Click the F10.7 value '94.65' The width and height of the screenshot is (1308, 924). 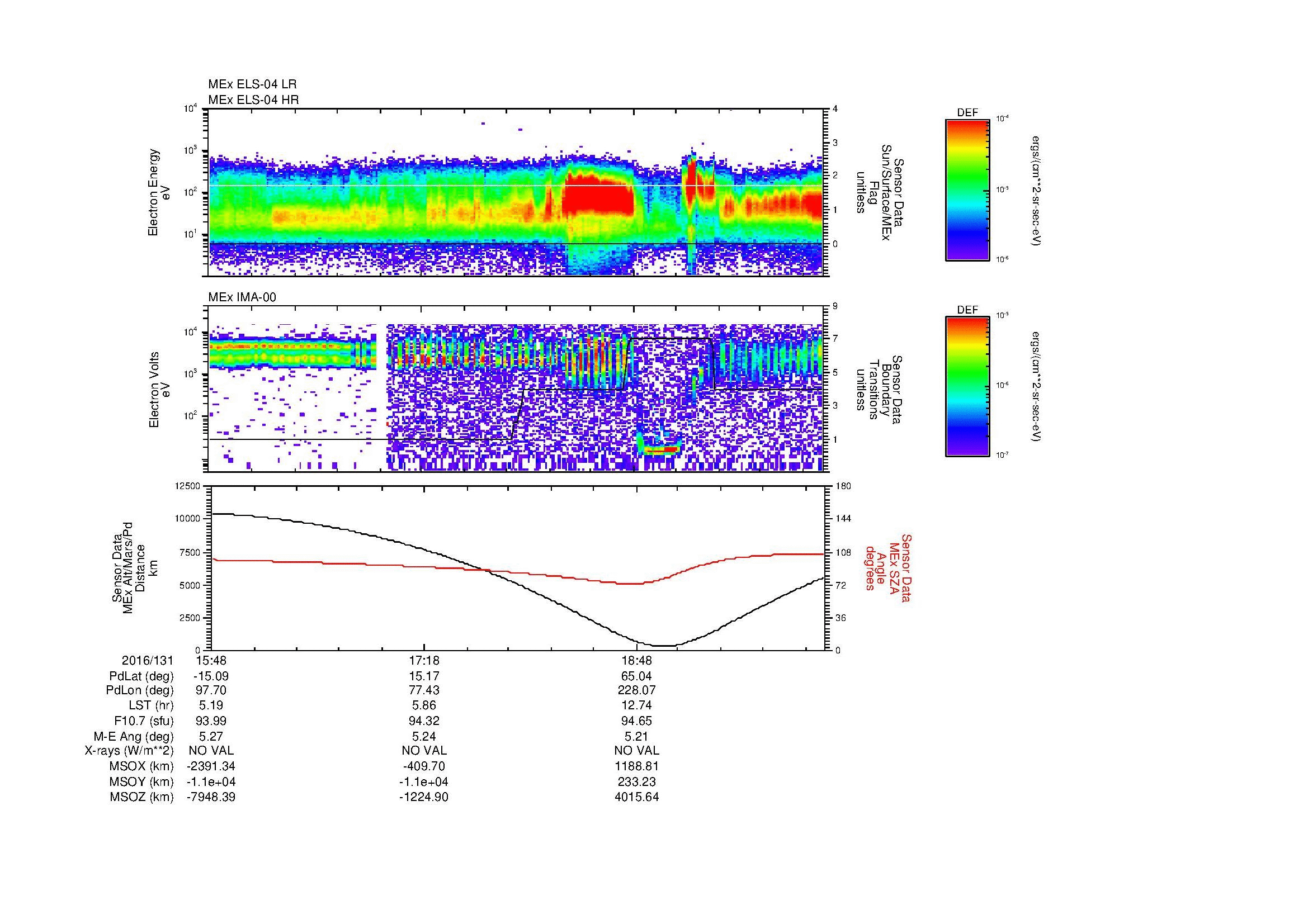point(636,721)
